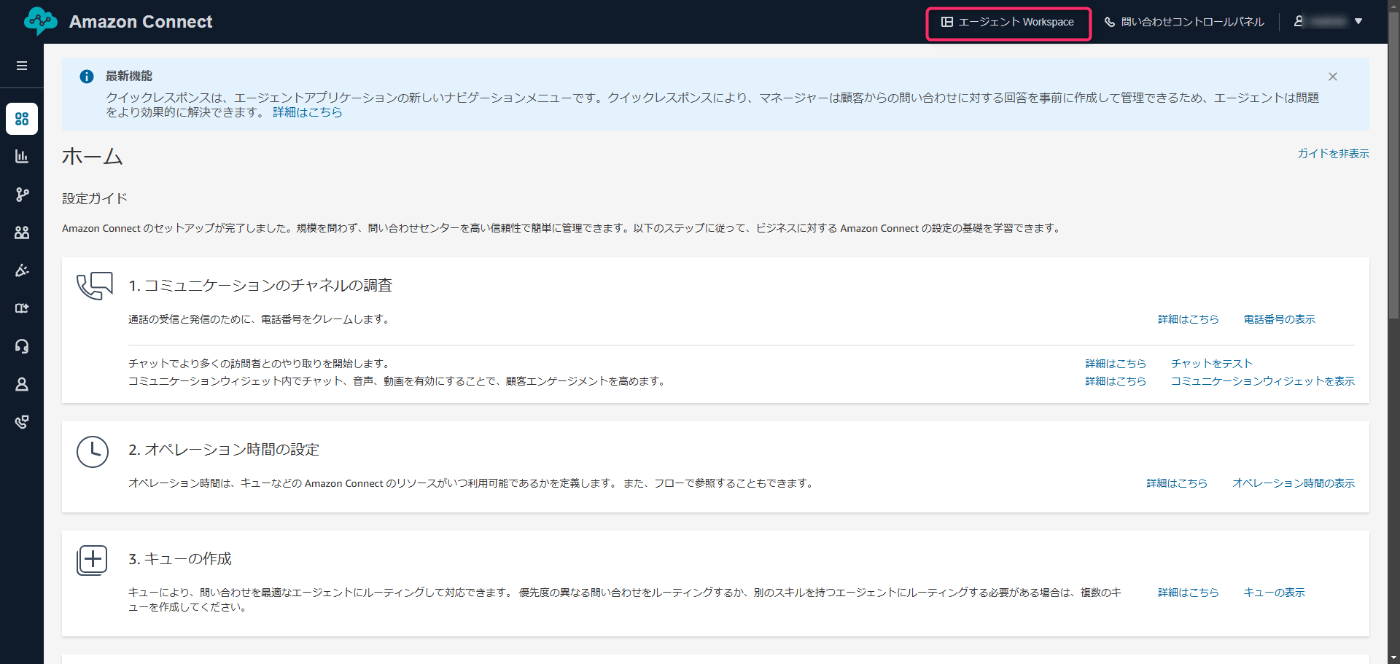
Task: Click キューの表示 link
Action: (x=1274, y=593)
